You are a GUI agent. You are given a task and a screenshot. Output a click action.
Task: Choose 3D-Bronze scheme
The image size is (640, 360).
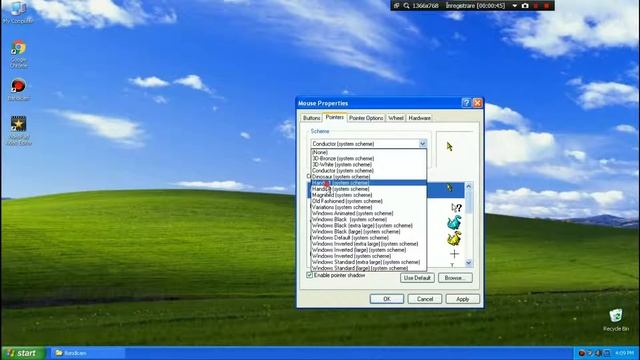(369, 158)
